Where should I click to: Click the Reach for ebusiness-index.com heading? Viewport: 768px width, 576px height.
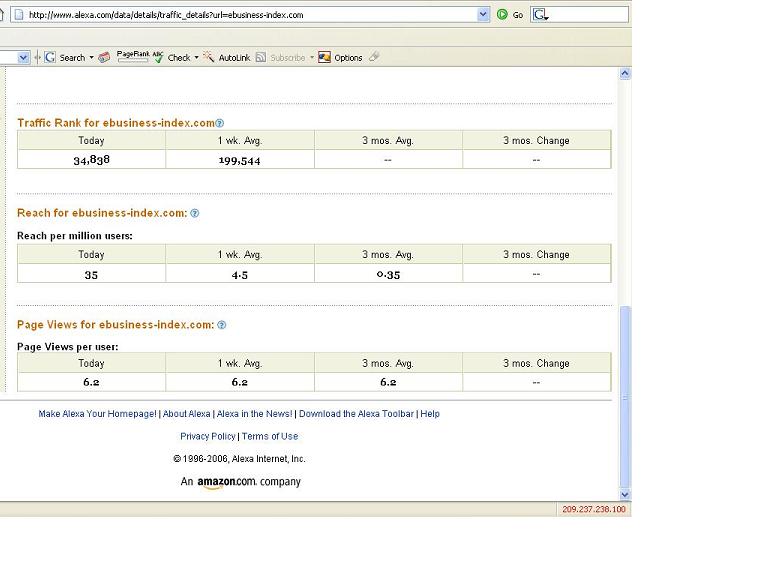tap(102, 213)
